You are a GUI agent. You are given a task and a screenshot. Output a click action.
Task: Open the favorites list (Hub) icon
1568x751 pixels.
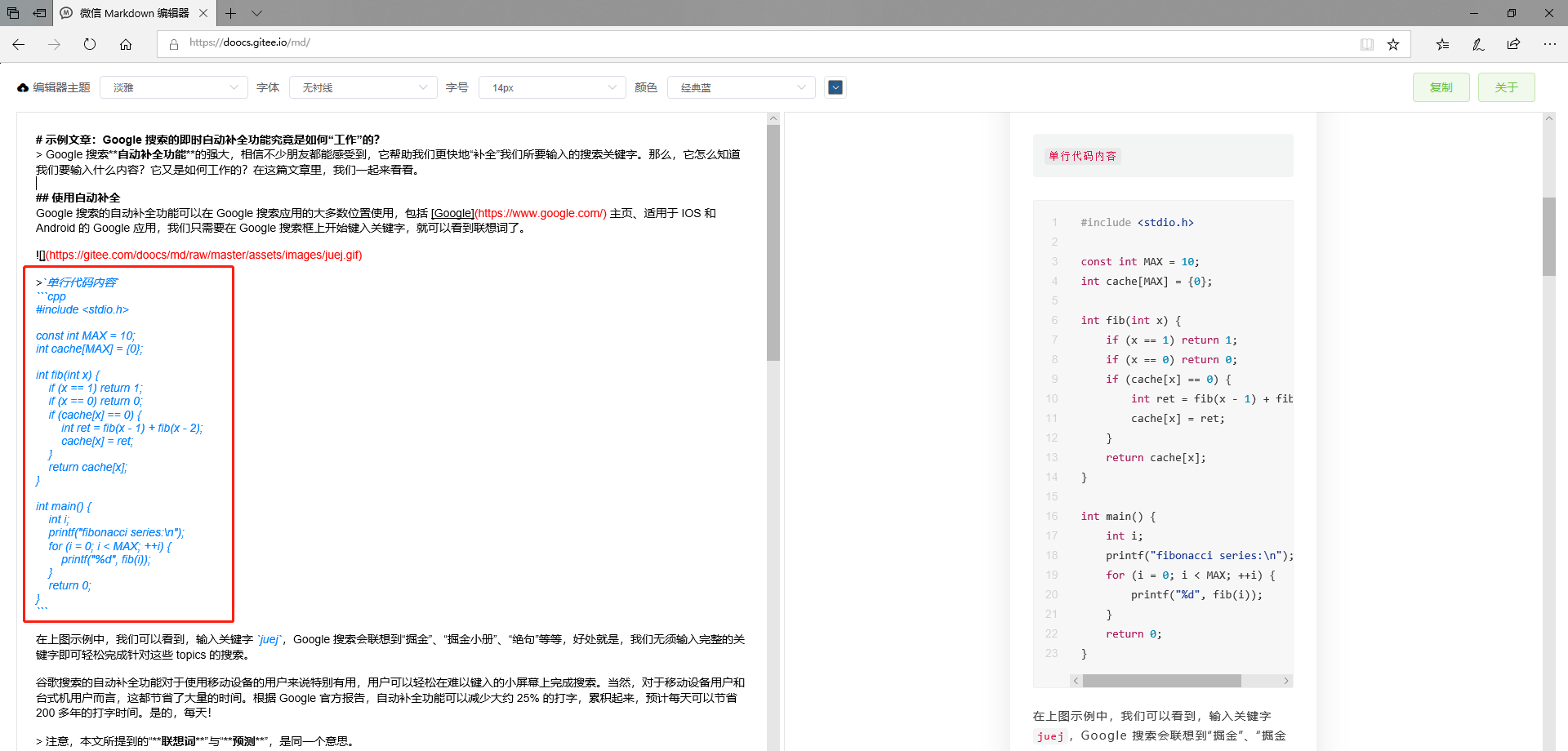click(1441, 44)
